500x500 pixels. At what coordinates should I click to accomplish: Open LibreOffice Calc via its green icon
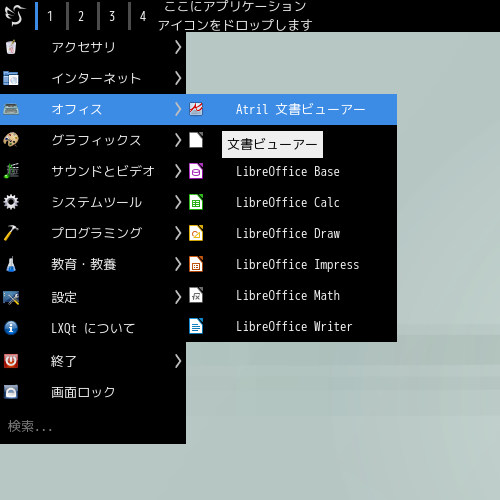coord(196,202)
